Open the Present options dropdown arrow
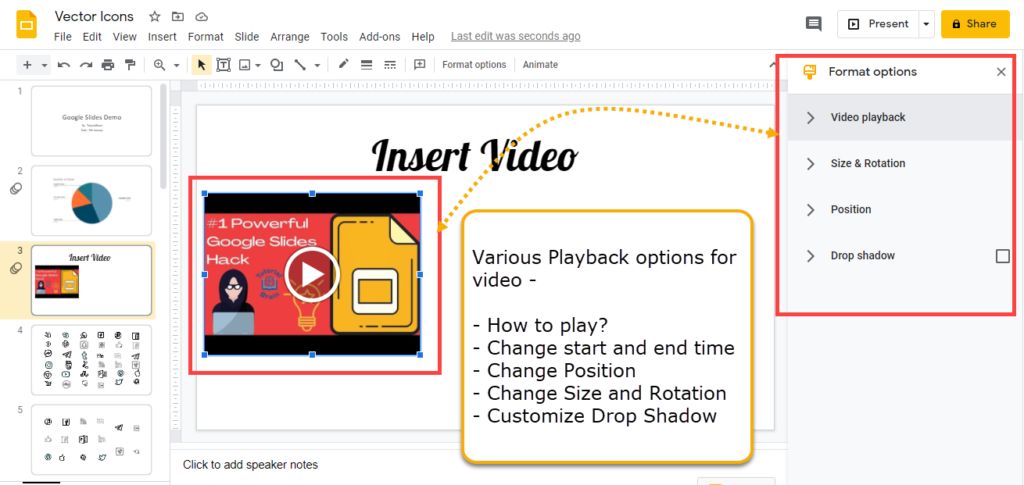This screenshot has height=485, width=1024. pos(926,24)
